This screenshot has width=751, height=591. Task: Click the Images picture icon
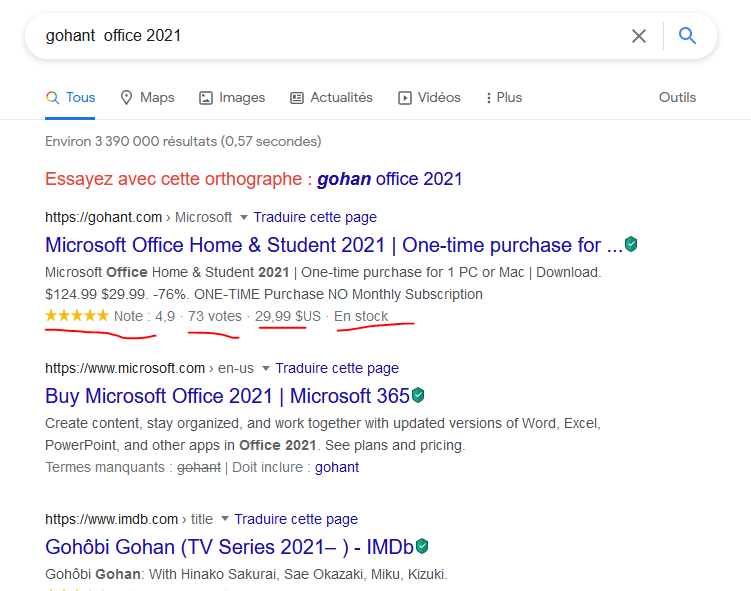click(206, 98)
